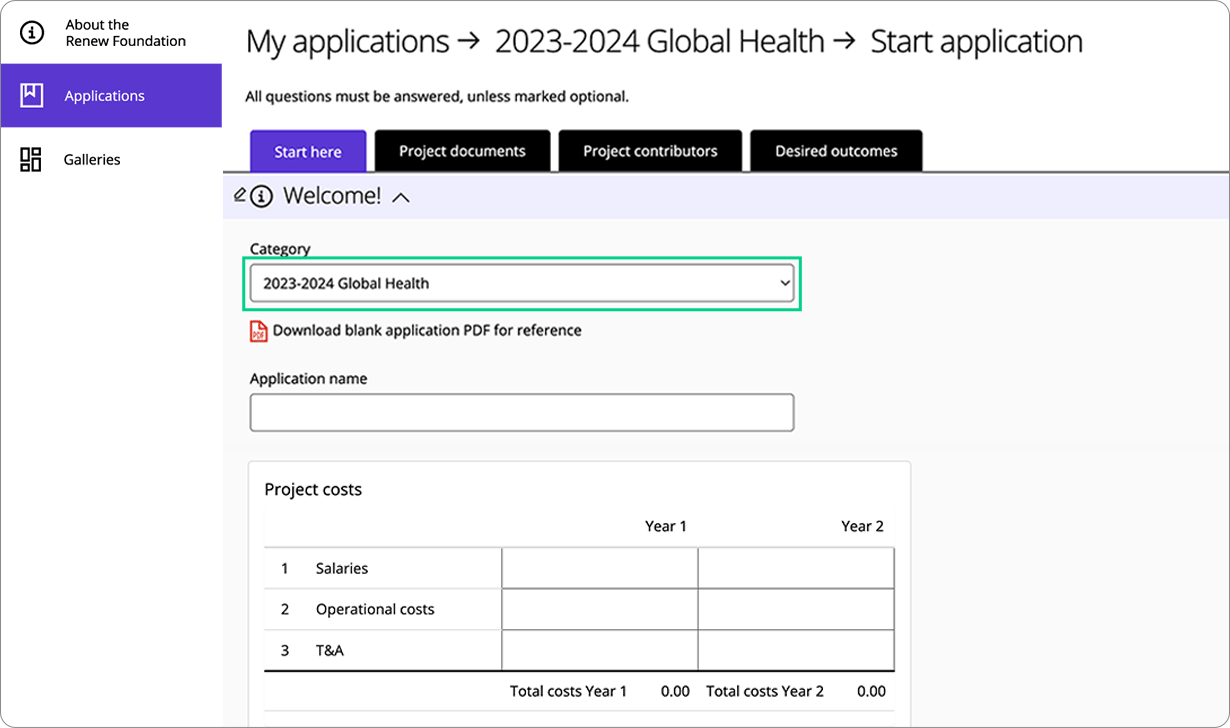This screenshot has width=1230, height=728.
Task: Open the Category dropdown
Action: 522,283
